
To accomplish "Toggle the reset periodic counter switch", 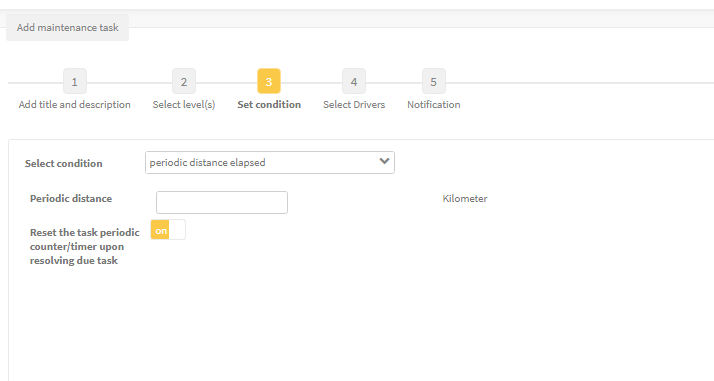I will 168,230.
